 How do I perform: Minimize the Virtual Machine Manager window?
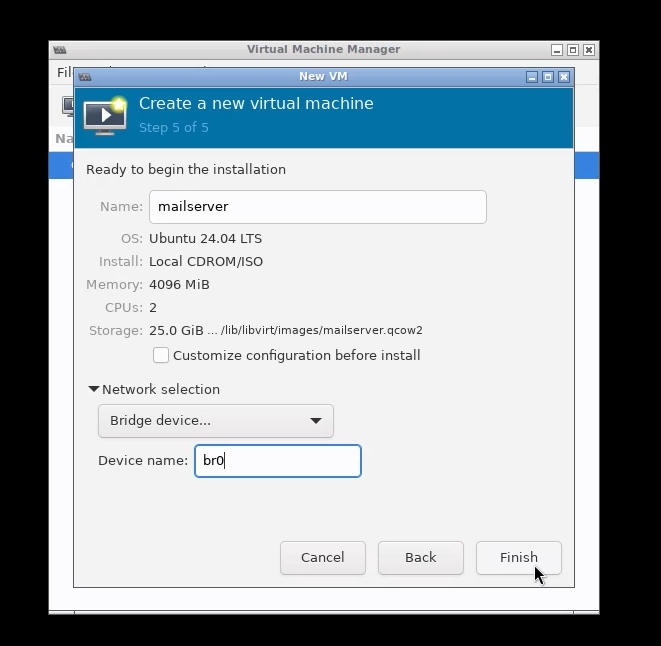(x=557, y=50)
